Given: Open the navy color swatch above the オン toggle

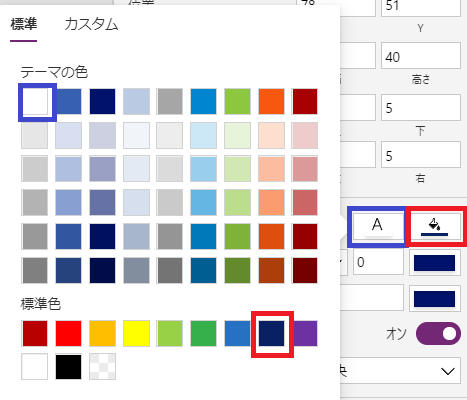Looking at the screenshot, I should click(x=435, y=299).
